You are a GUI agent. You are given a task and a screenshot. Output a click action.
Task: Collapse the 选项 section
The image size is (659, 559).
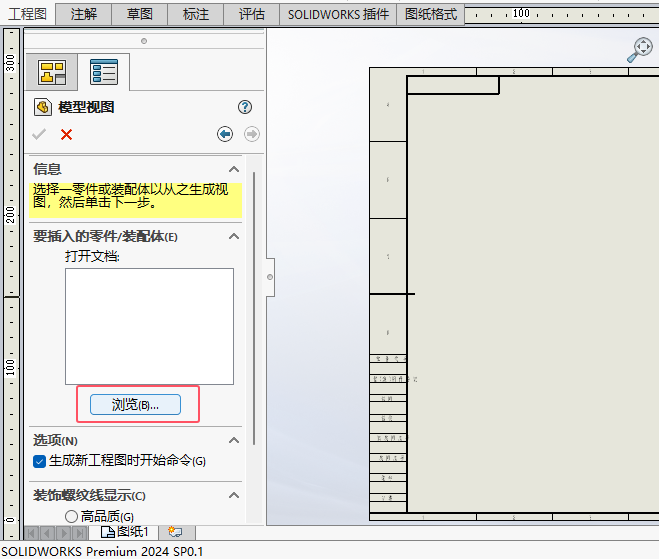click(234, 440)
